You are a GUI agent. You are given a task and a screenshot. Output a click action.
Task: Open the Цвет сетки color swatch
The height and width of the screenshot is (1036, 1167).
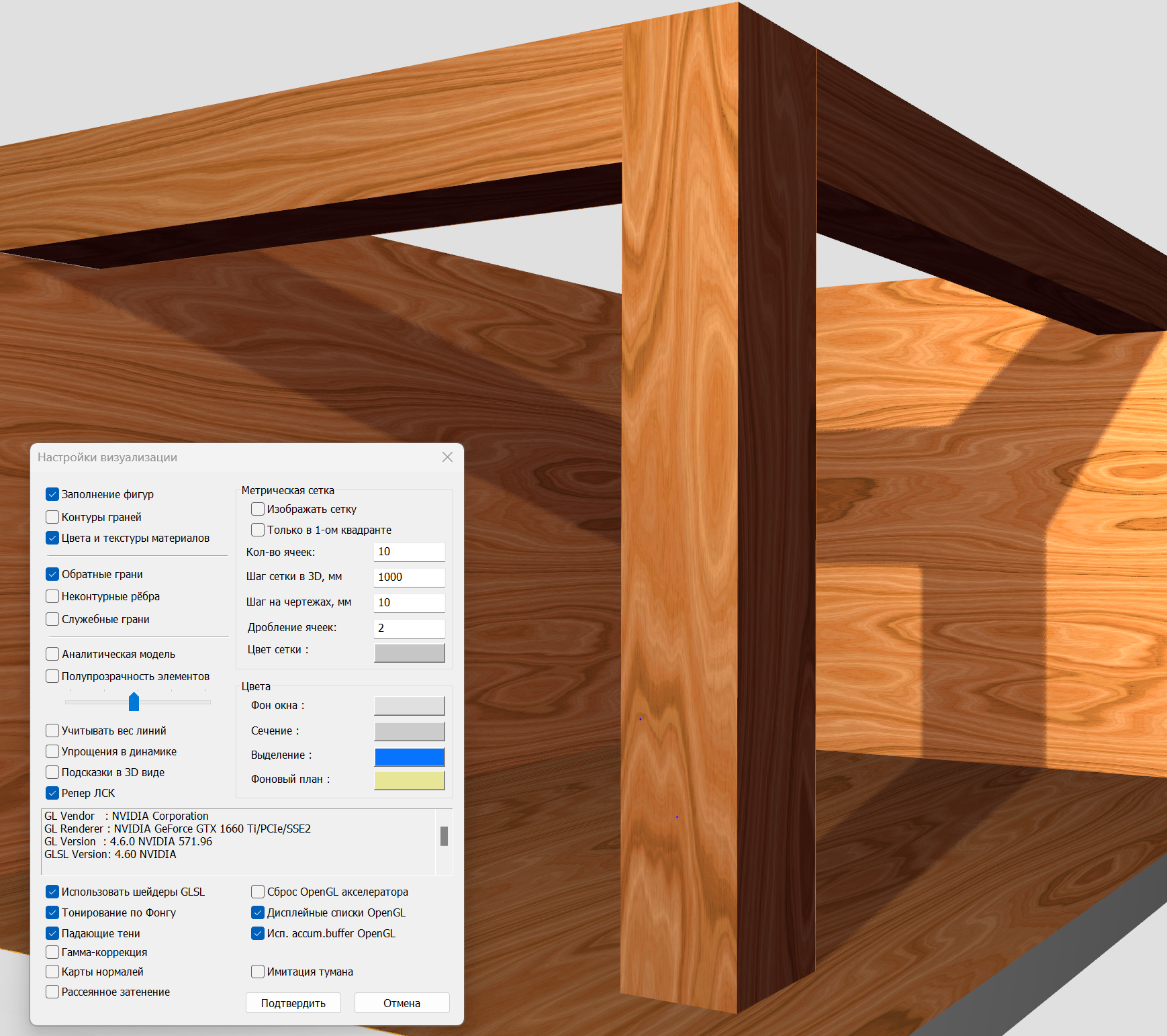click(409, 653)
